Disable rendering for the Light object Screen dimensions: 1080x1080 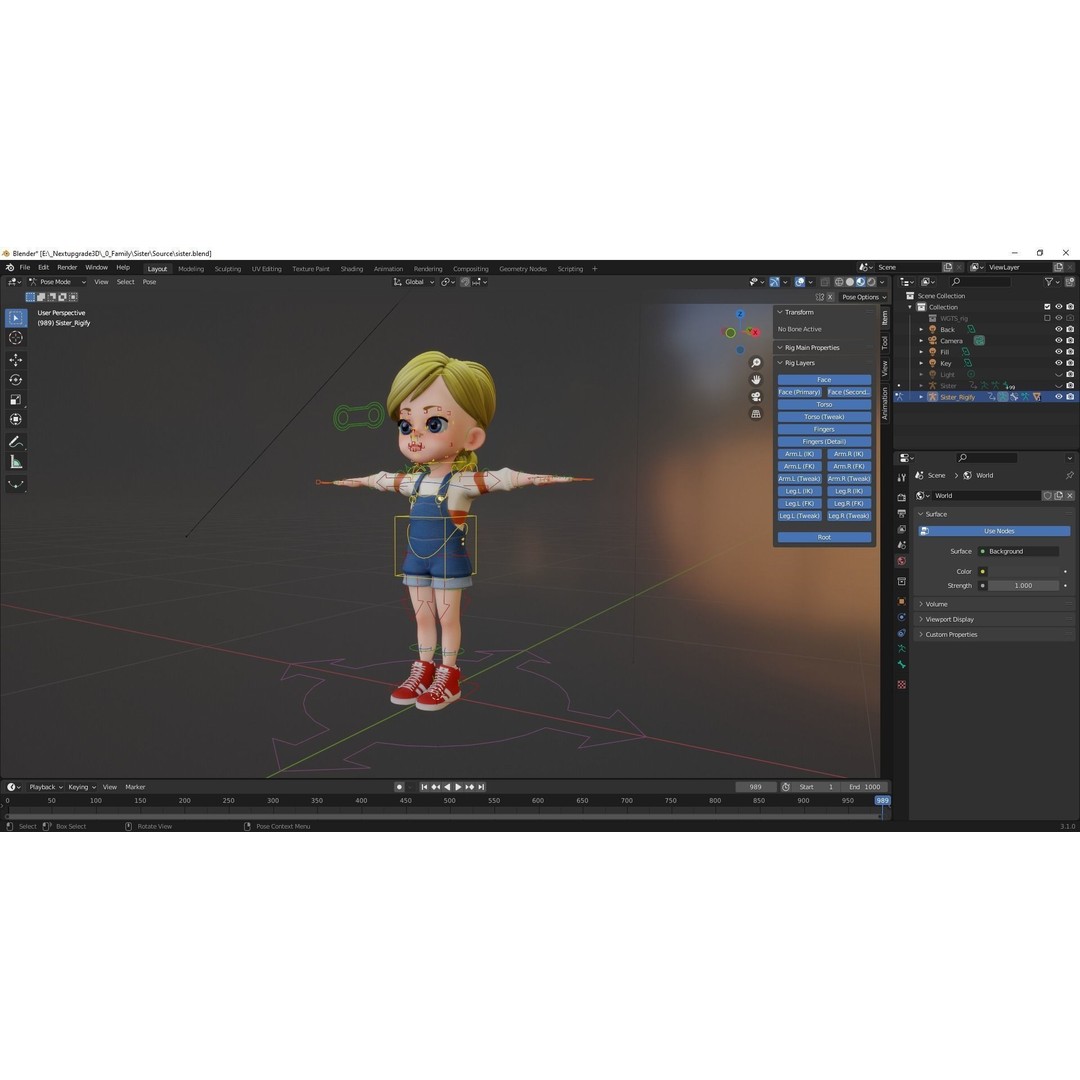point(1070,374)
